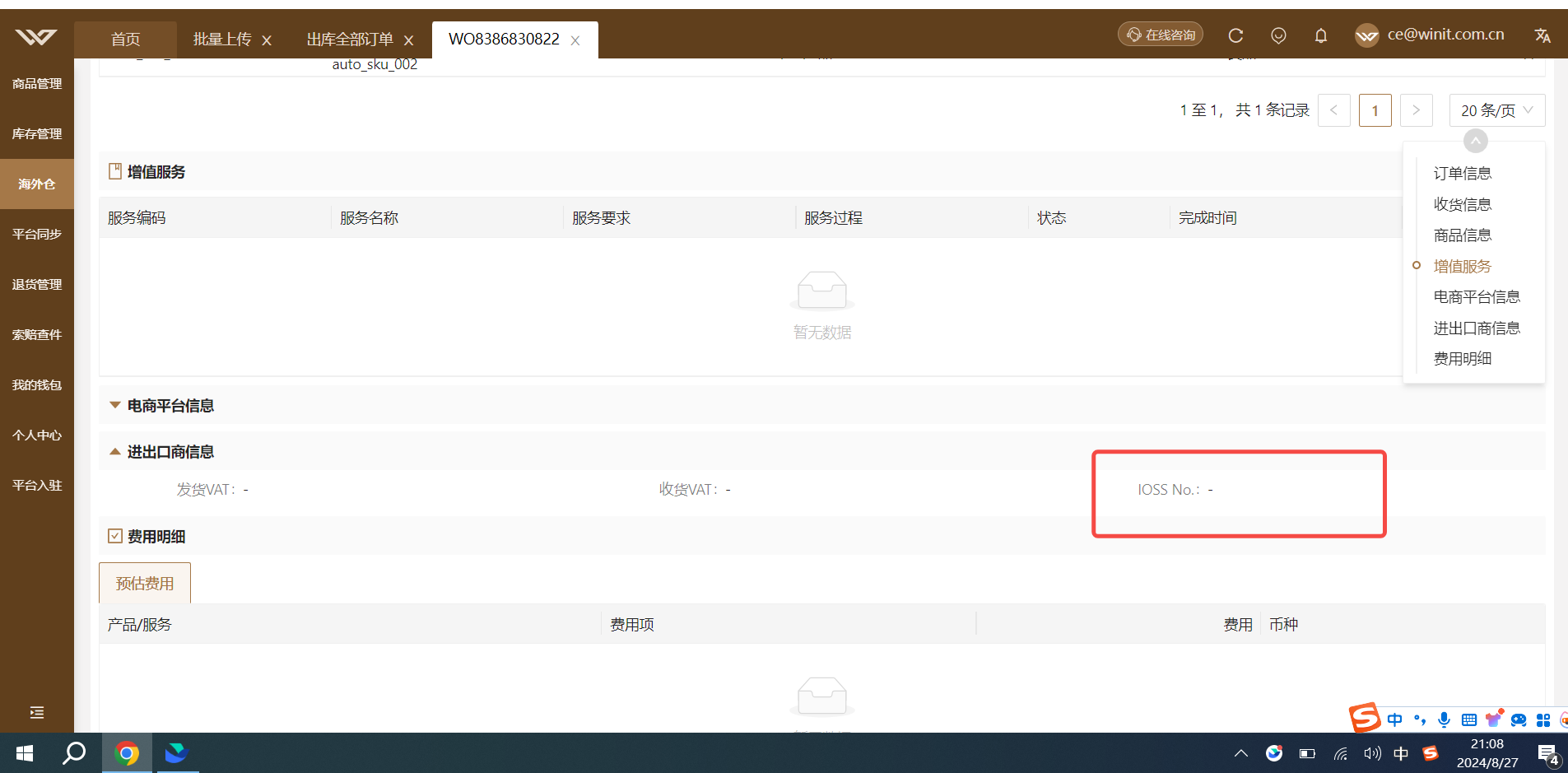Open the Windows notification center

pos(1548,754)
